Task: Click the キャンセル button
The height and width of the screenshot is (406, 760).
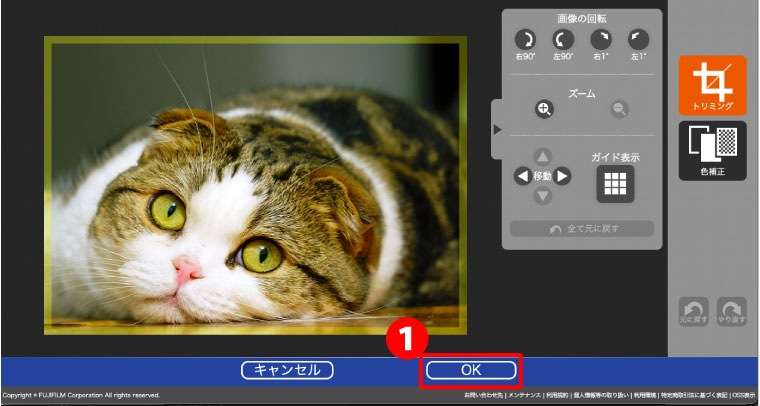Action: [287, 370]
